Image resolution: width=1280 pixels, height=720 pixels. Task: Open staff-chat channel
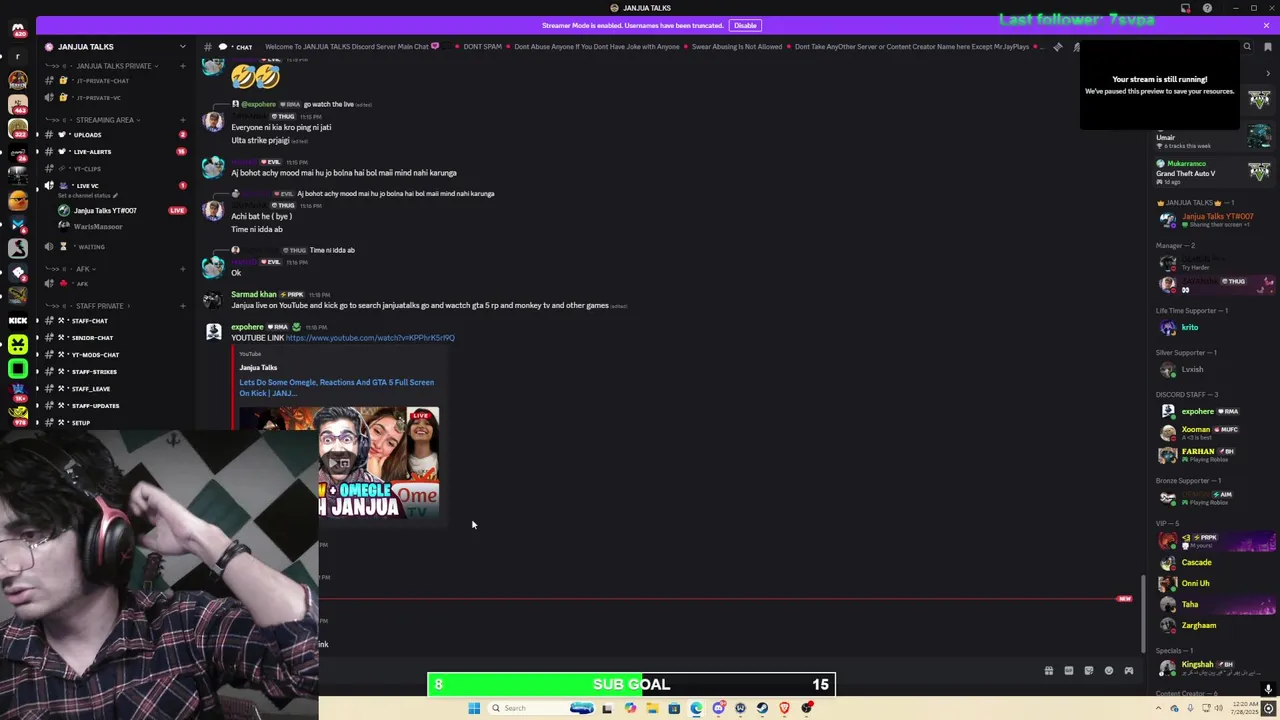pos(113,321)
